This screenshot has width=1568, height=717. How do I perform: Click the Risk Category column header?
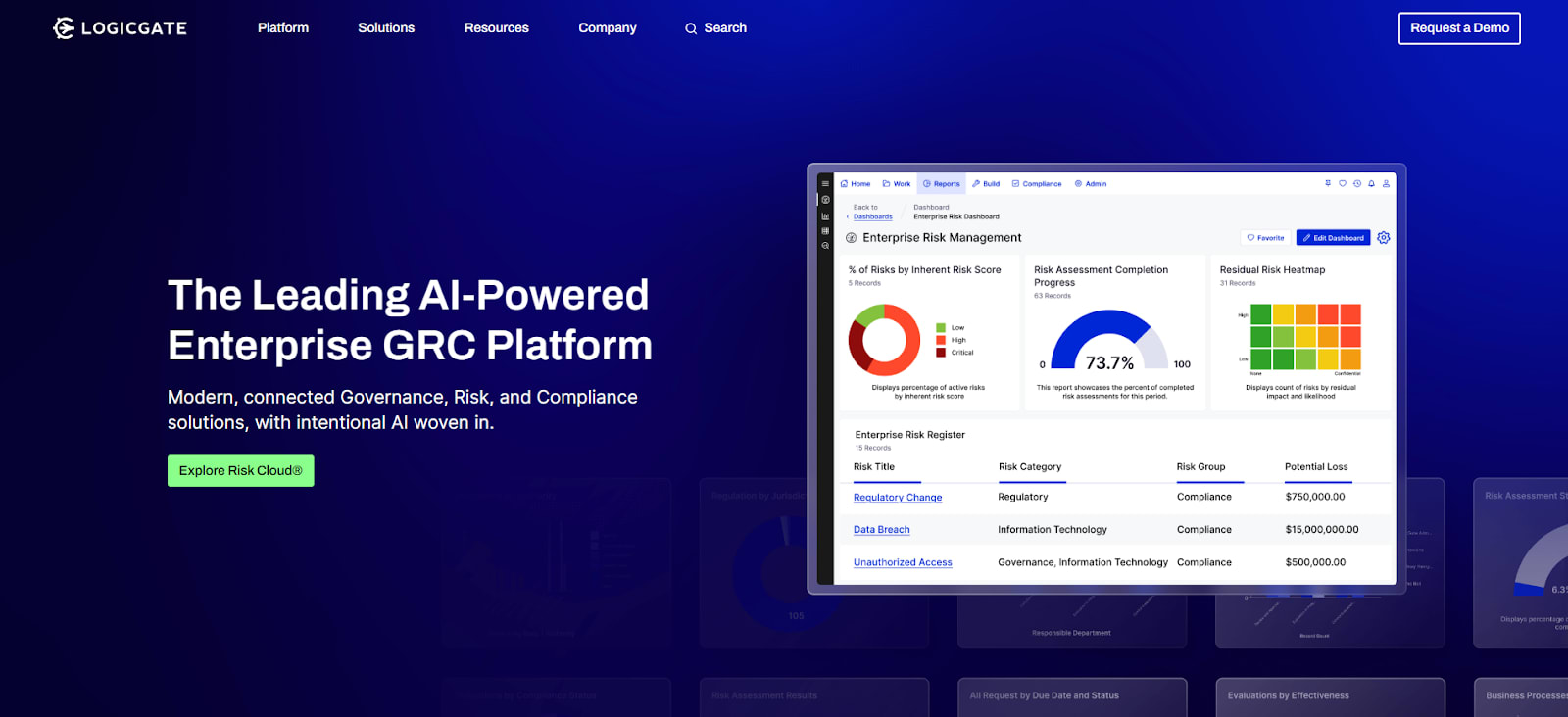point(1030,467)
